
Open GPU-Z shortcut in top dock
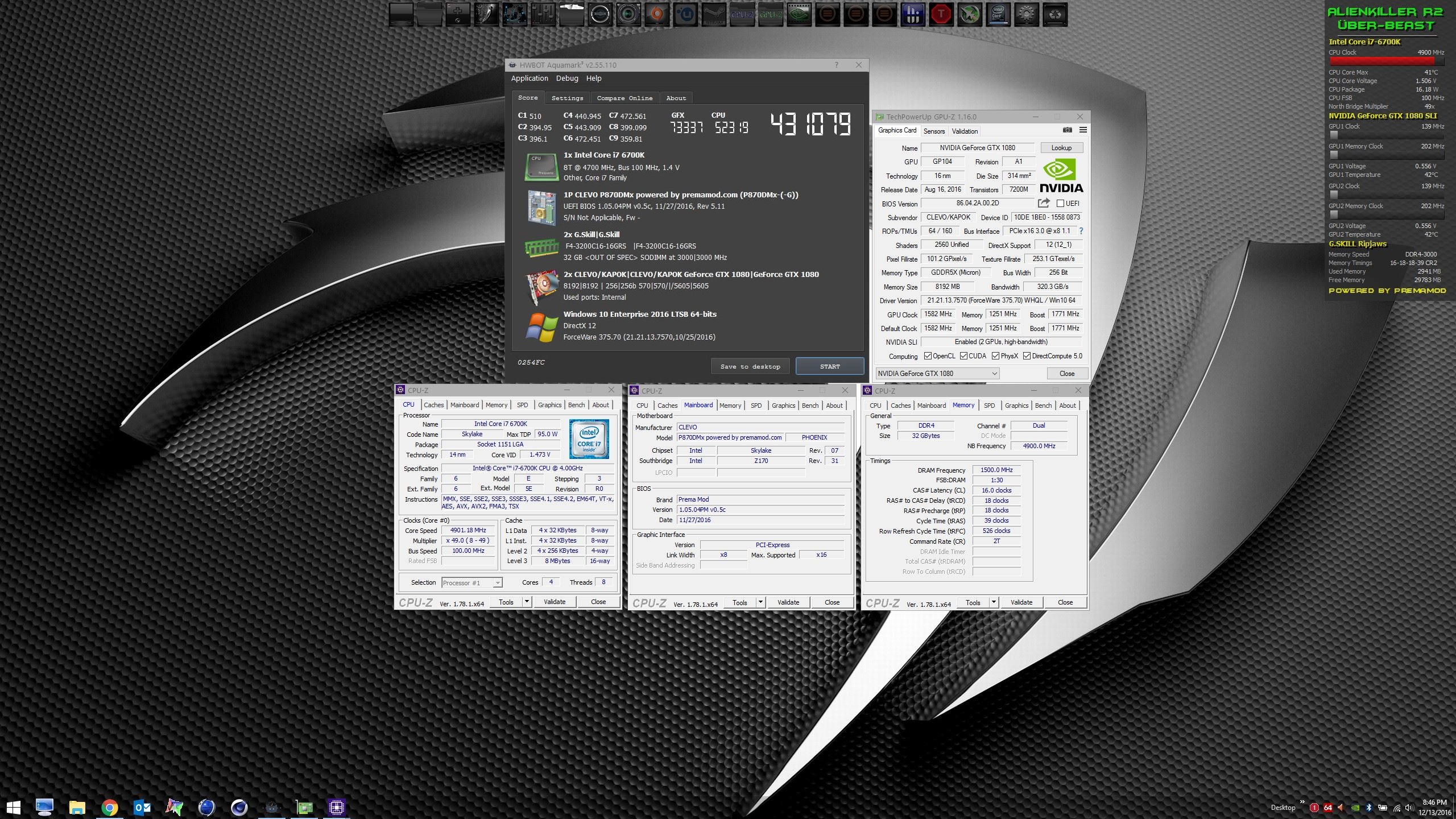click(x=771, y=14)
